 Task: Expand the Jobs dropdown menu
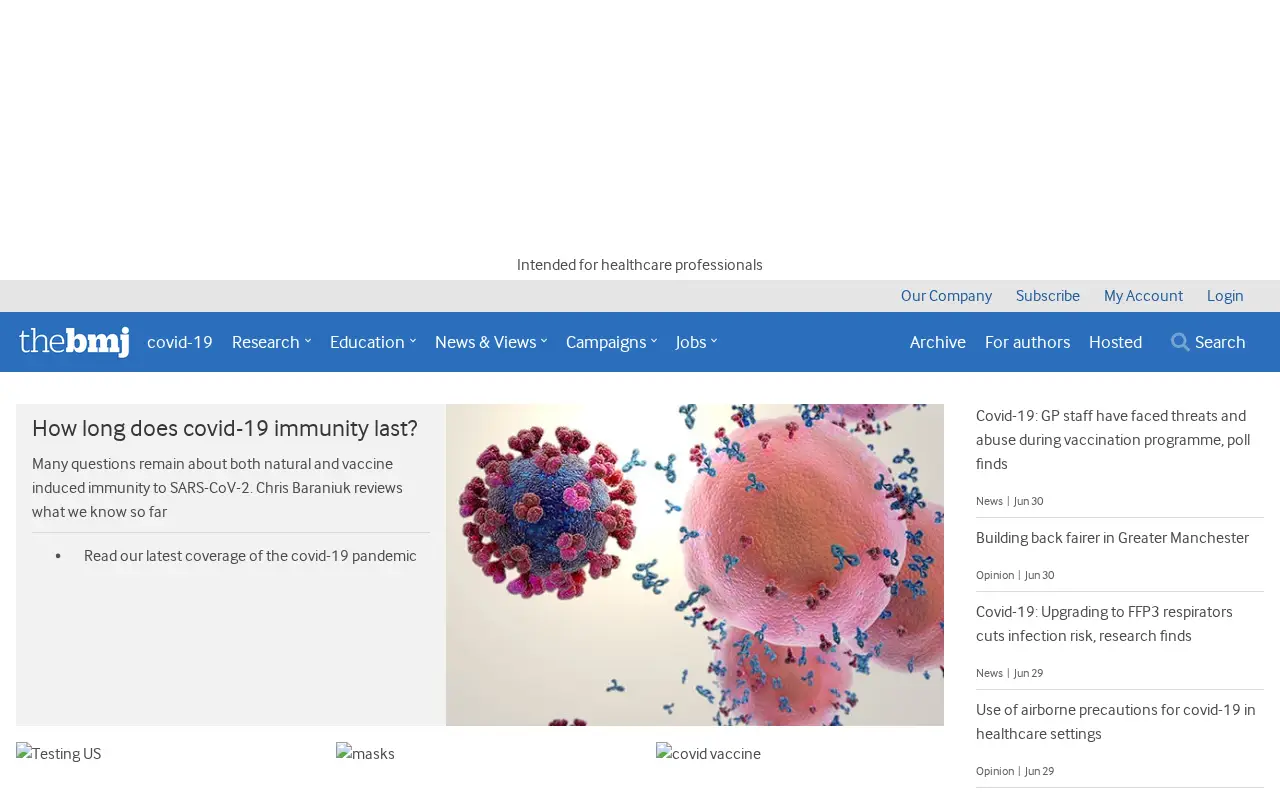[x=696, y=342]
